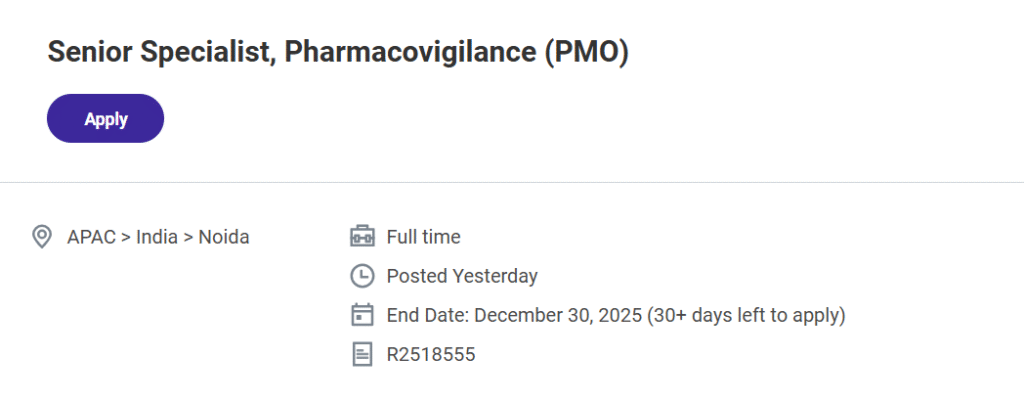
Task: Click the document icon beside R2518555
Action: pos(361,354)
